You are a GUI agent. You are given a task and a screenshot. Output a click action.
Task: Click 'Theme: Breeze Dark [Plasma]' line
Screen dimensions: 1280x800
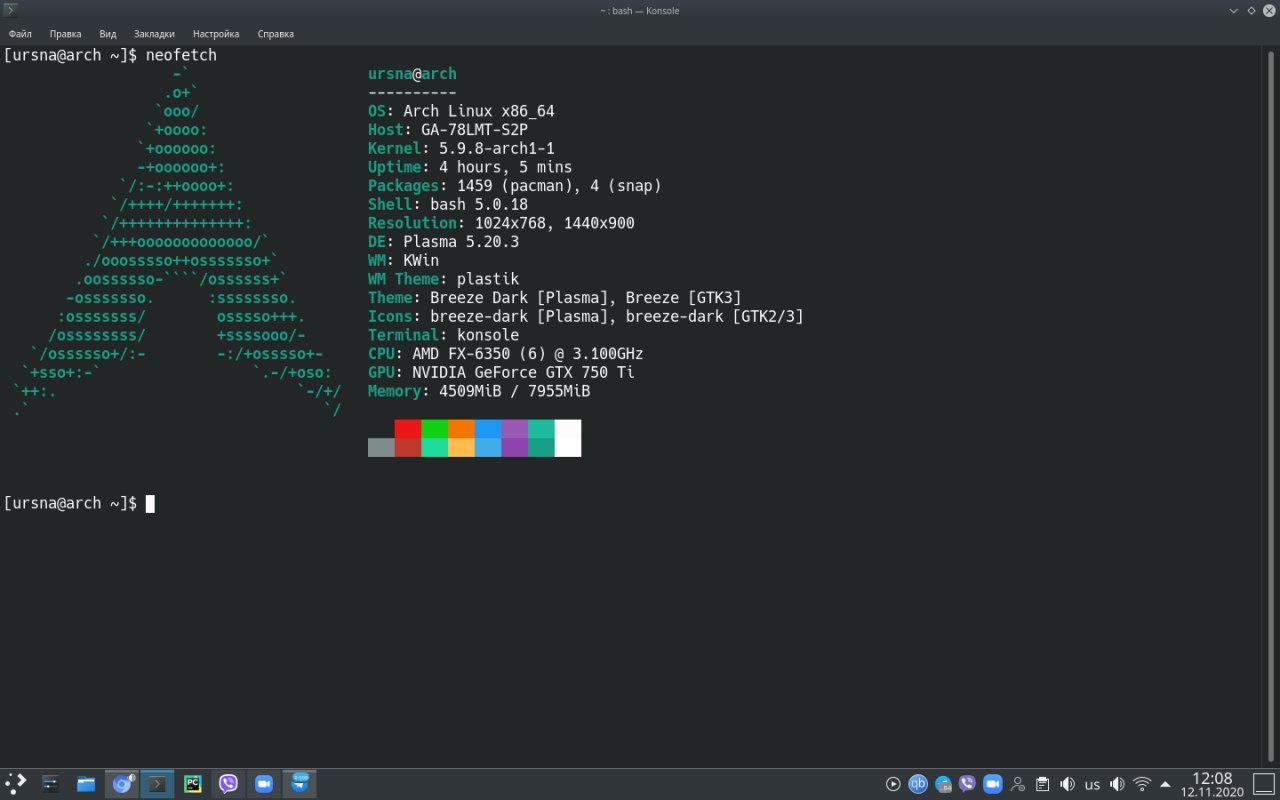point(555,298)
